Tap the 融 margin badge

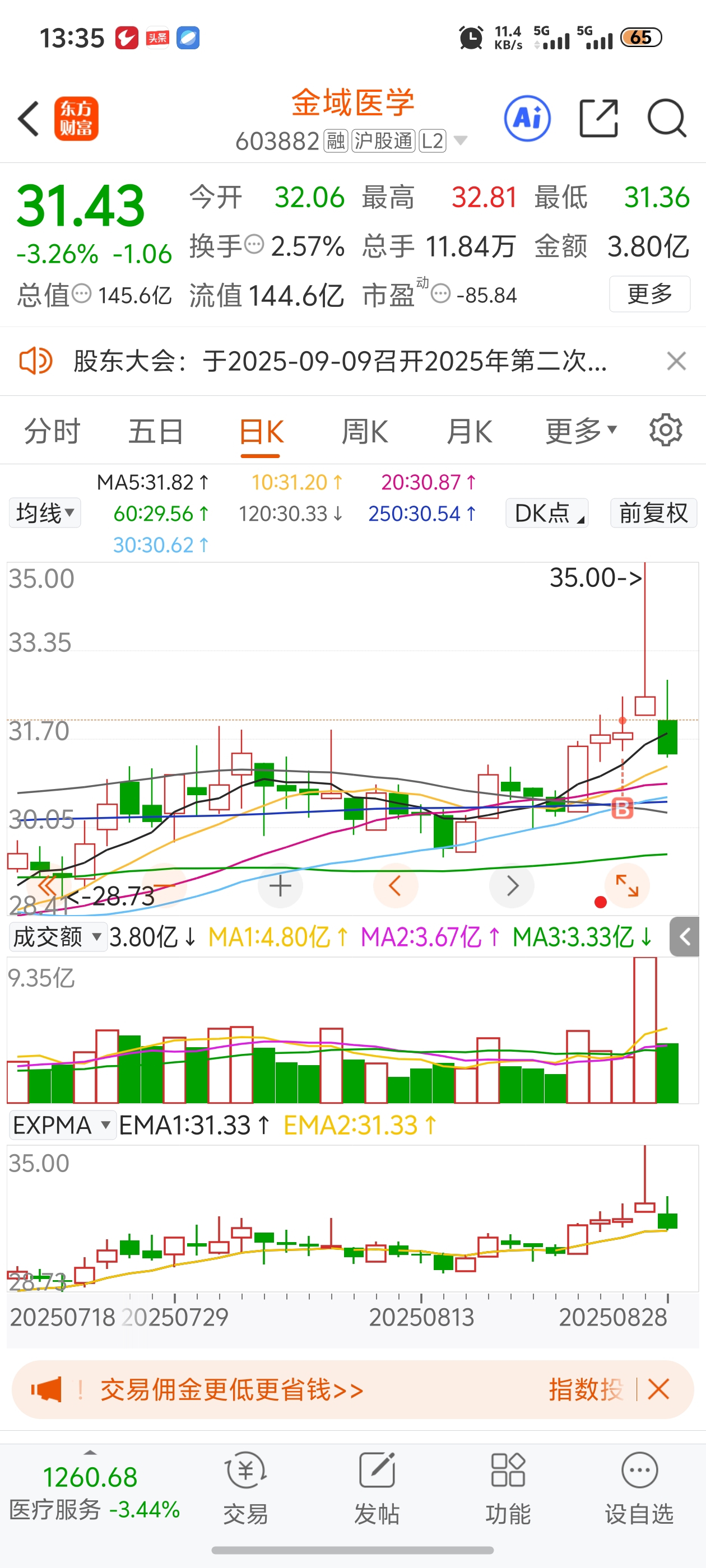335,141
